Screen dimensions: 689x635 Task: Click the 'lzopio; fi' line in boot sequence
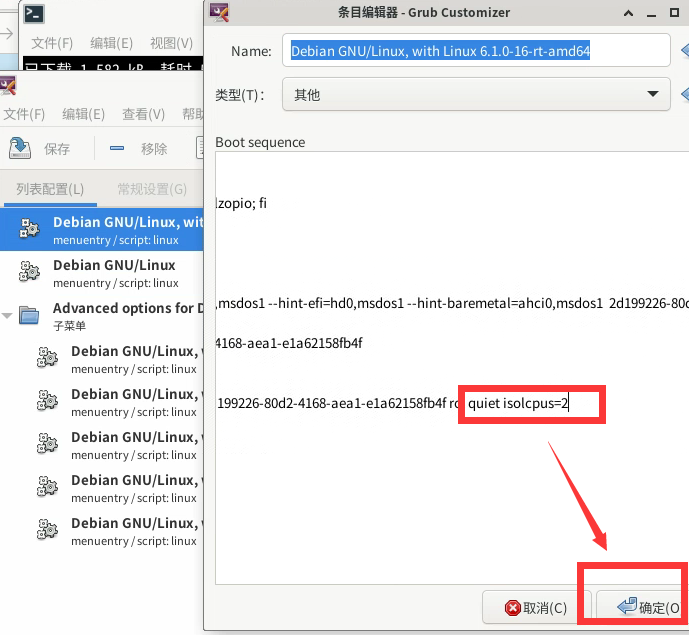click(241, 203)
